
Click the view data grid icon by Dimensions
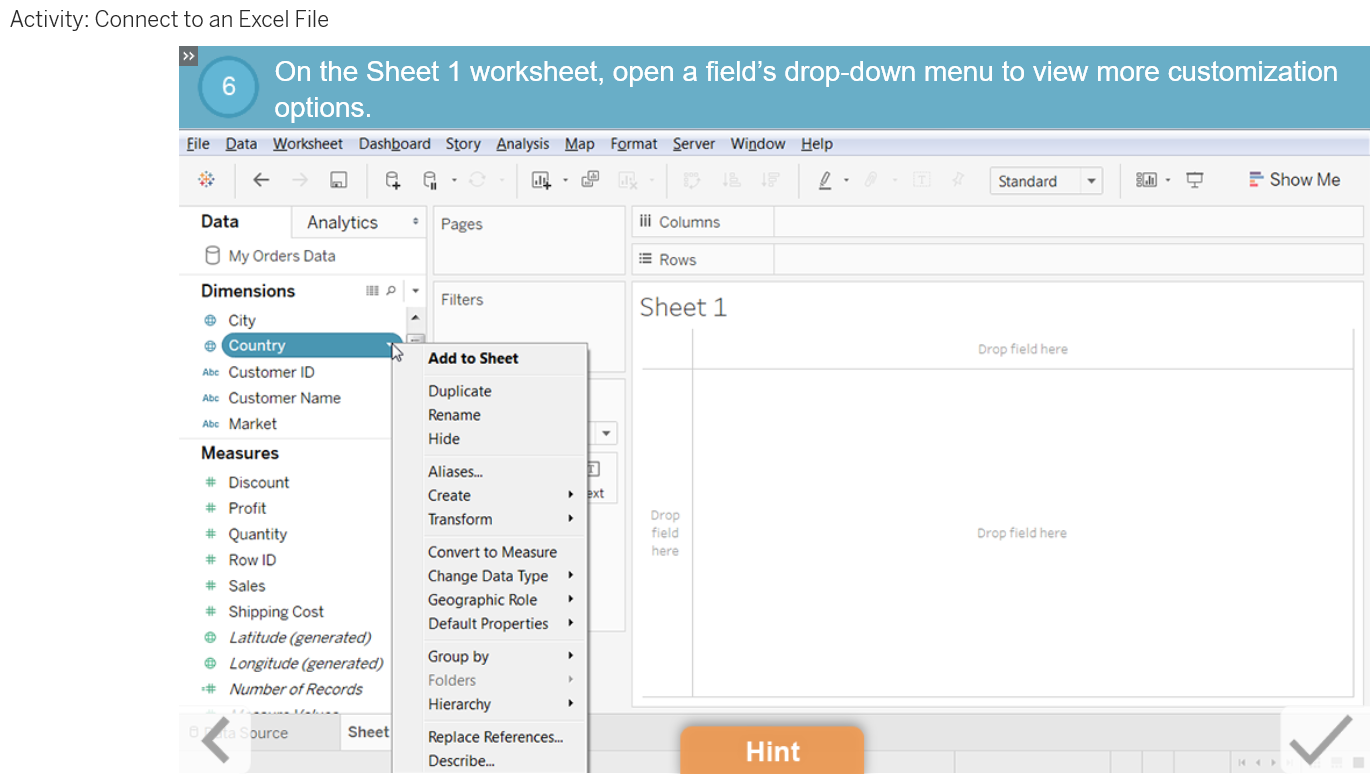372,291
